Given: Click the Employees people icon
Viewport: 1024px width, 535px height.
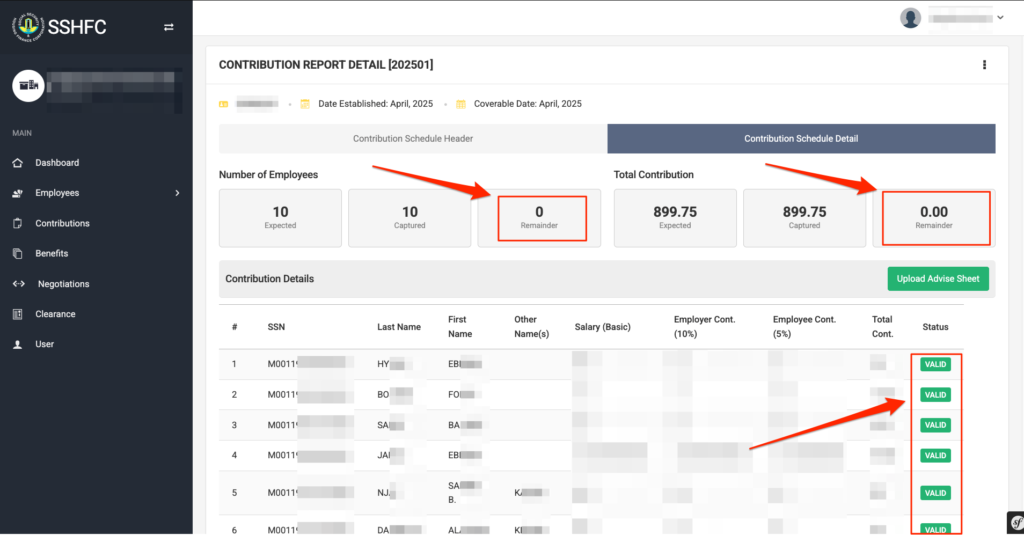Looking at the screenshot, I should tap(17, 193).
